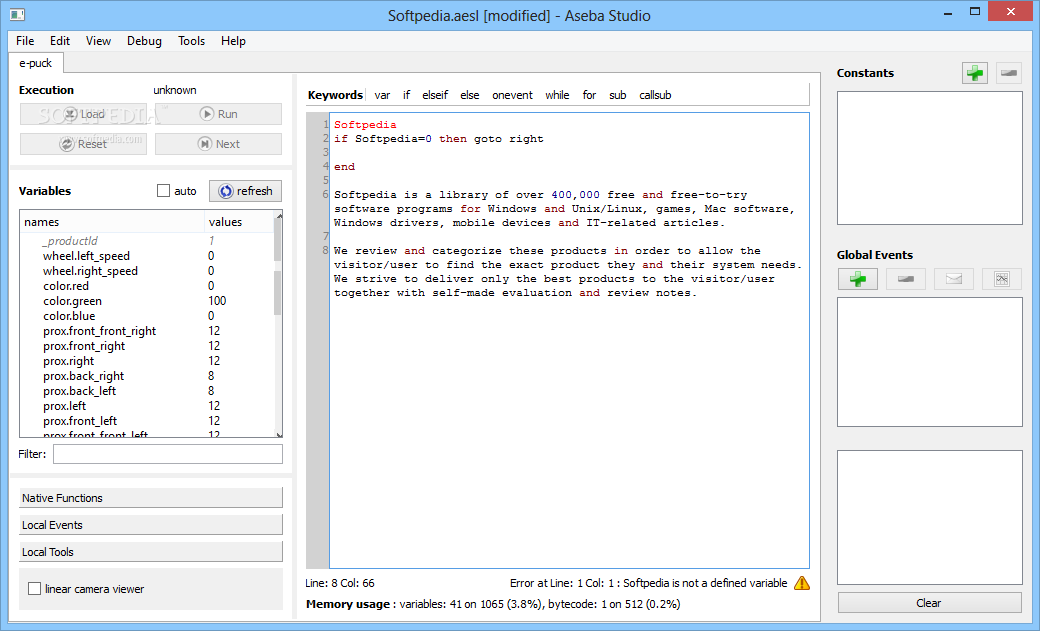
Task: Remove constant using the minus icon
Action: pos(1009,73)
